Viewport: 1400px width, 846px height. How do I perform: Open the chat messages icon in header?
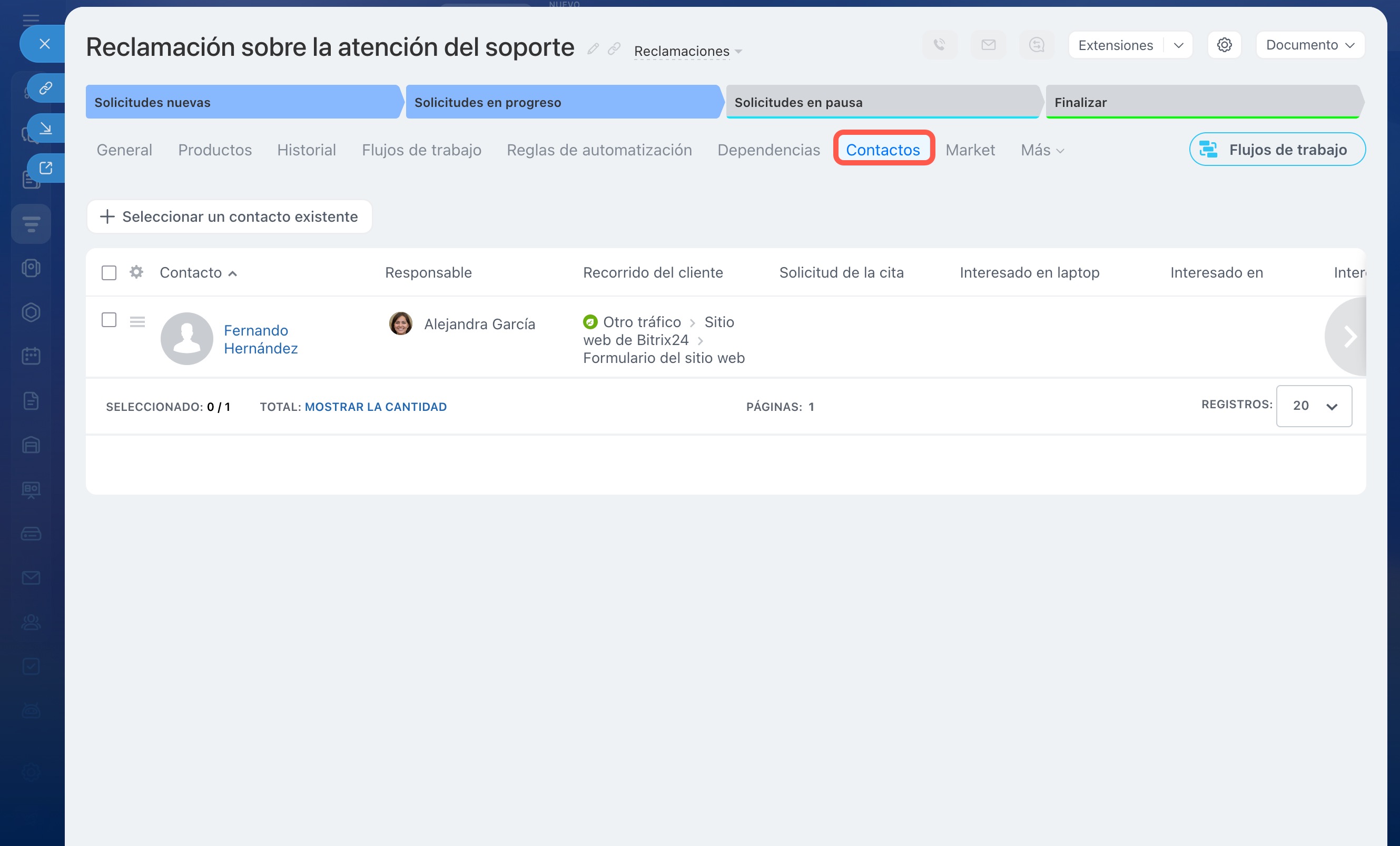click(1037, 45)
